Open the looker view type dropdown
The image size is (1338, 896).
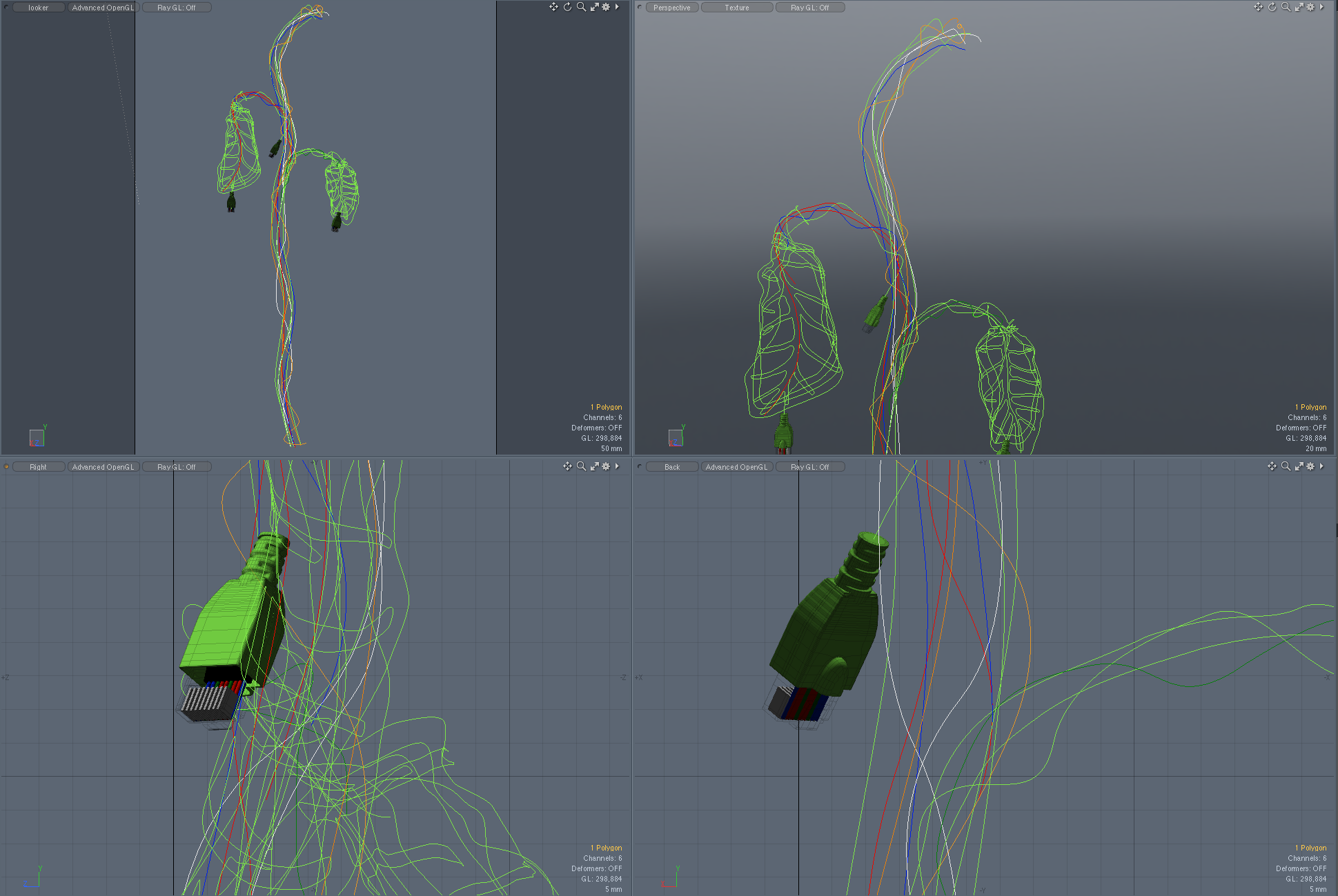tap(39, 8)
